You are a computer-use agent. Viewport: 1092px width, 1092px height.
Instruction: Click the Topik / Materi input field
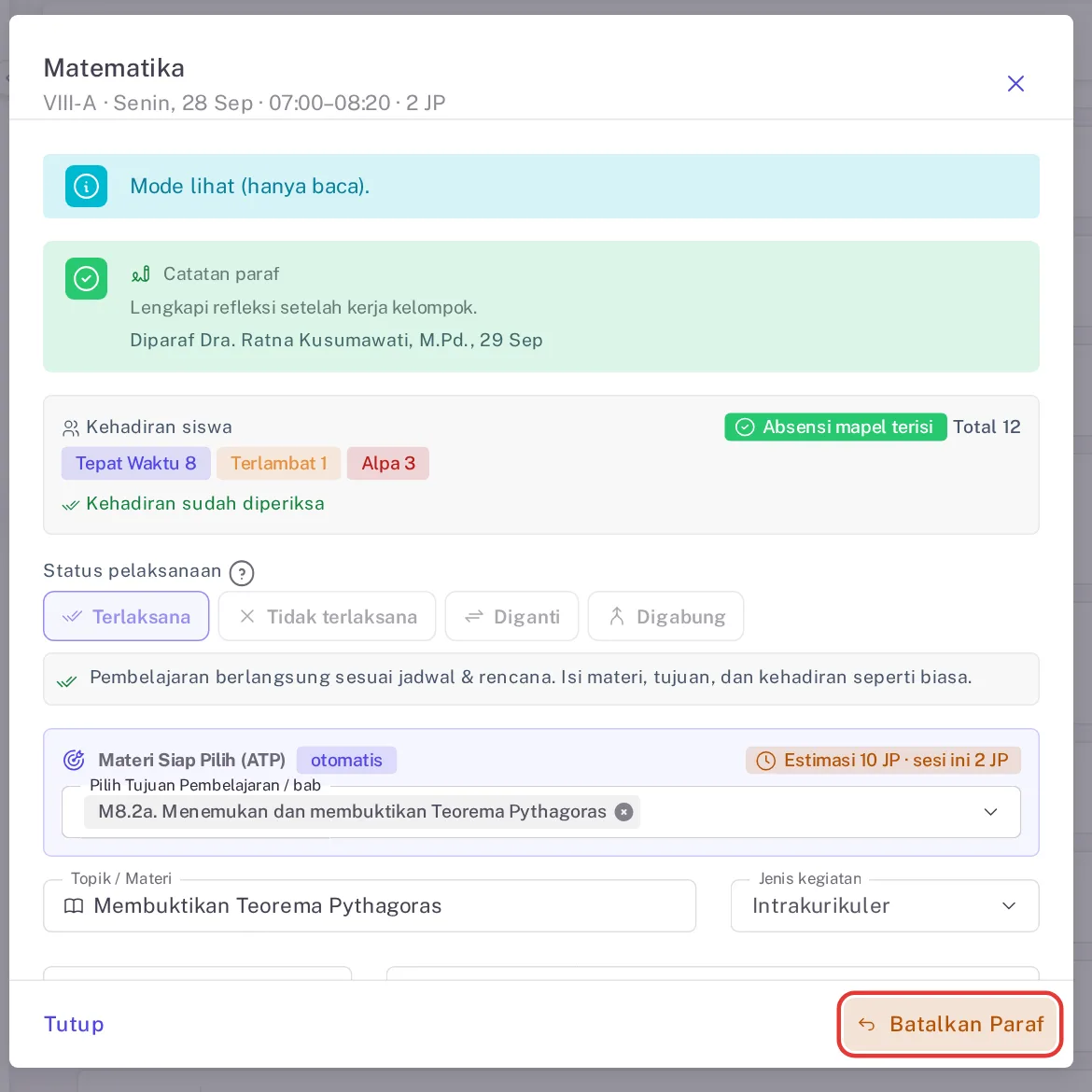370,906
